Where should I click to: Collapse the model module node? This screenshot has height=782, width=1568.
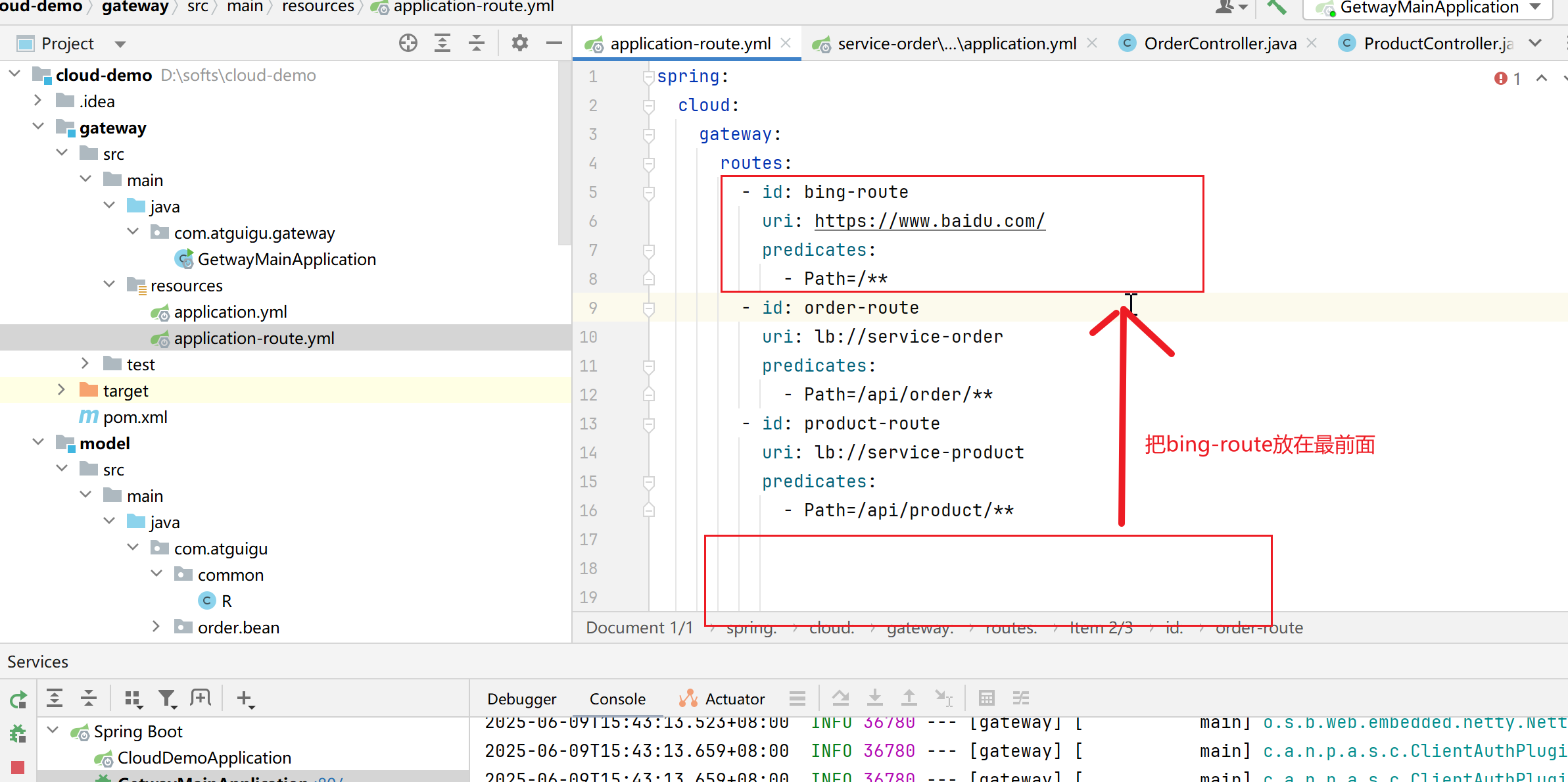[38, 442]
